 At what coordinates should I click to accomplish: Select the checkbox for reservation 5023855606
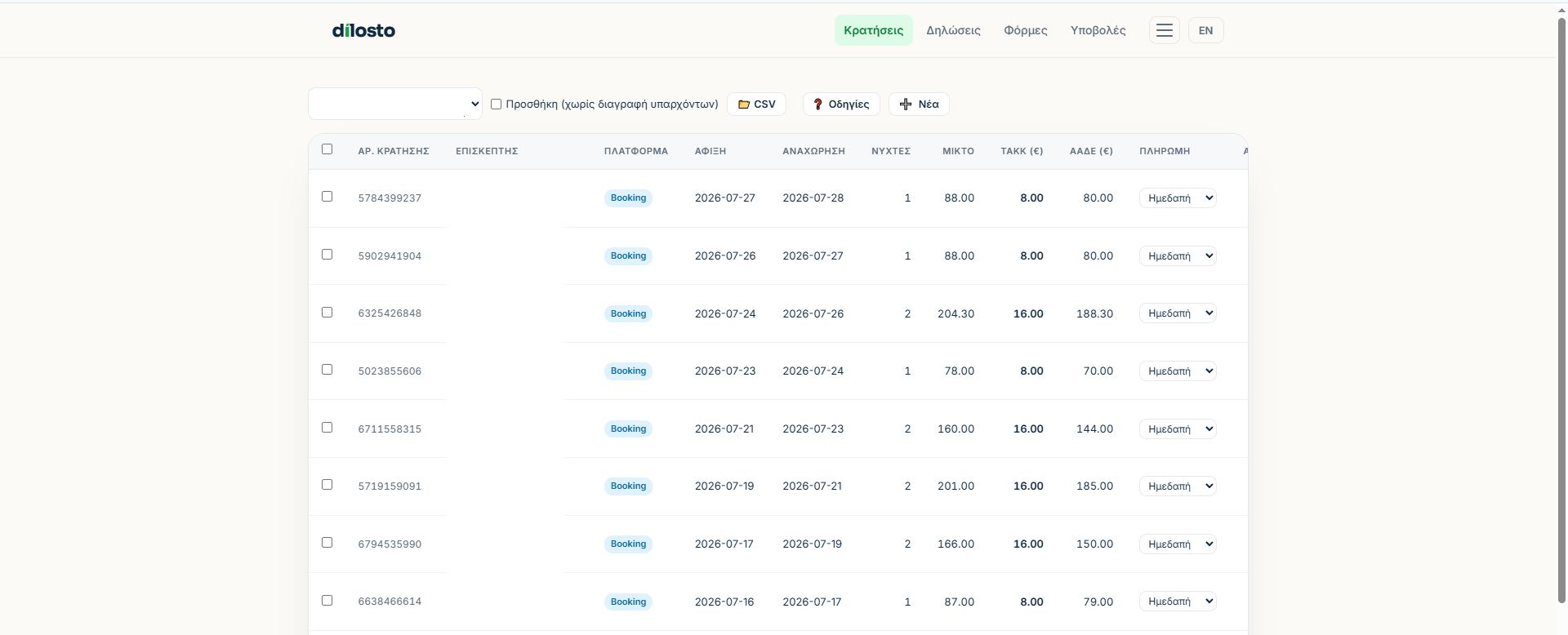327,370
